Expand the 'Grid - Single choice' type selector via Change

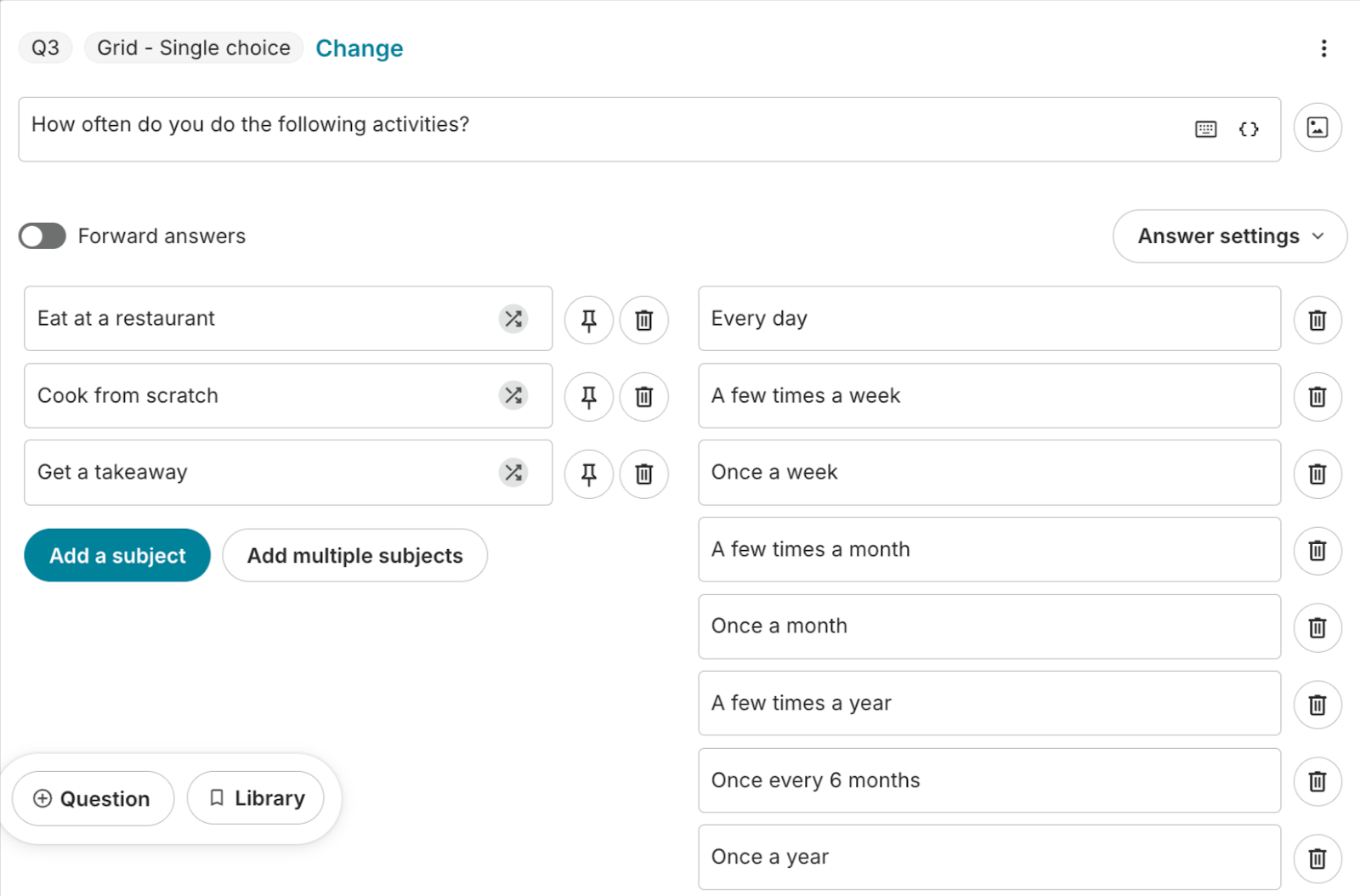360,48
